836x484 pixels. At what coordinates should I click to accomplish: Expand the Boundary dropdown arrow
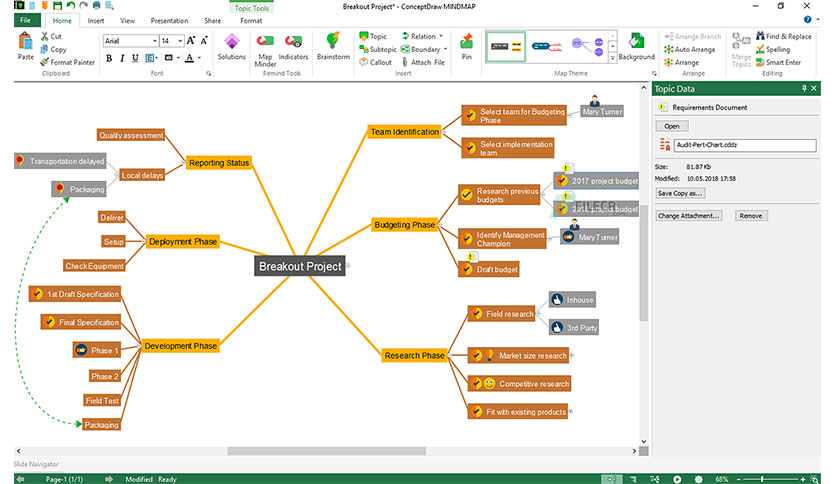click(x=445, y=49)
